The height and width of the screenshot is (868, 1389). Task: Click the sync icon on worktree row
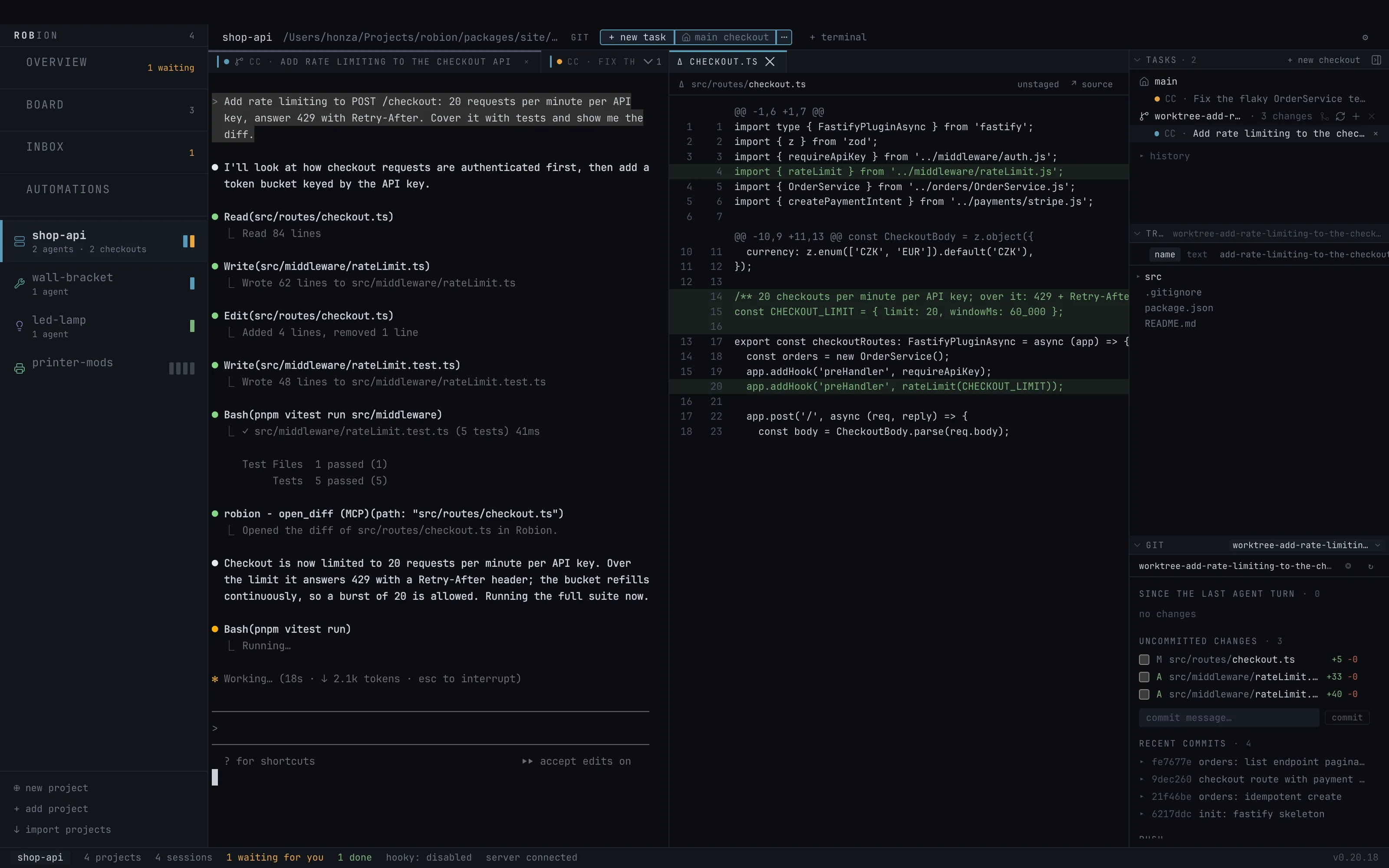(1340, 117)
